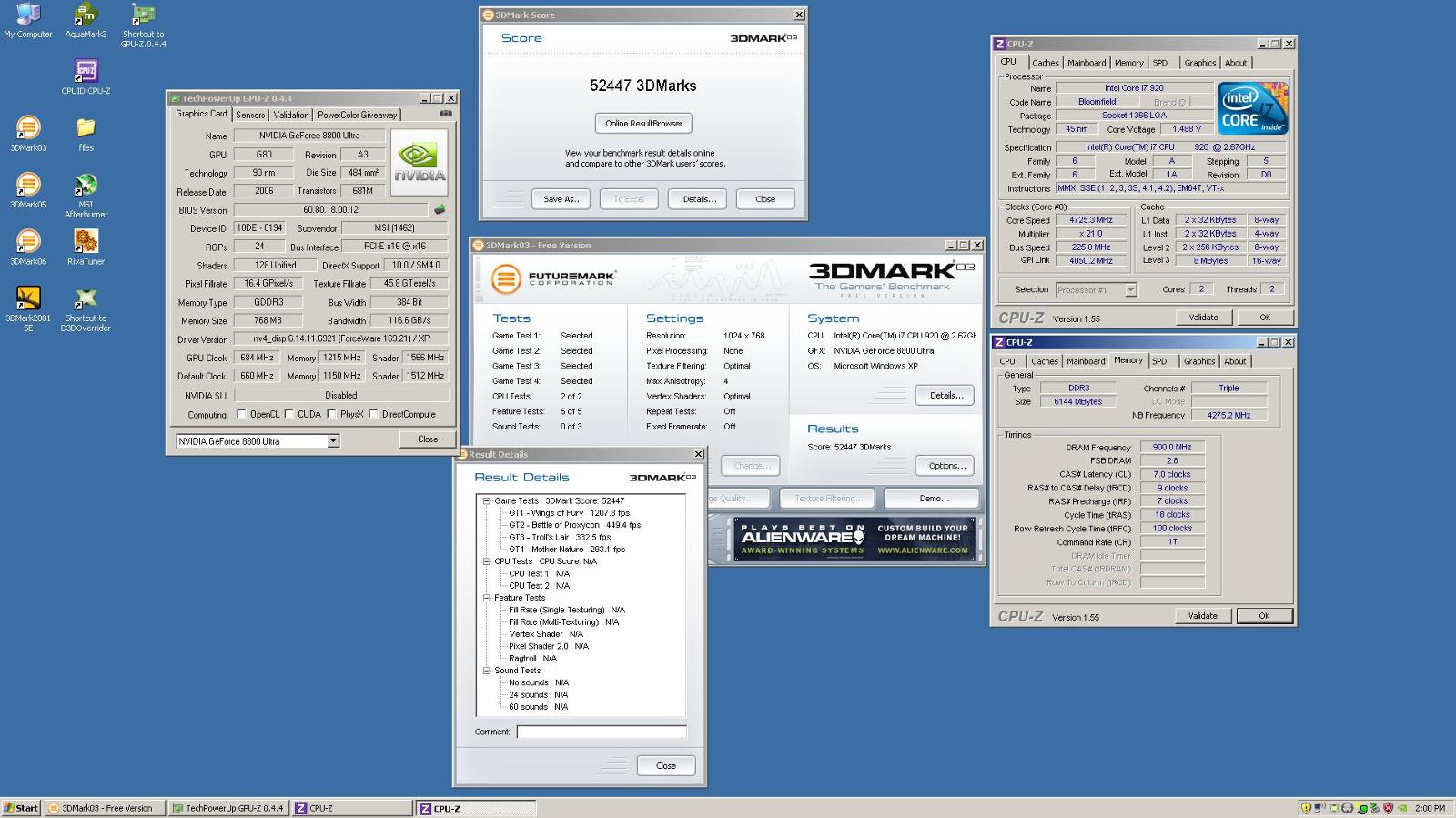The image size is (1456, 818).
Task: Open the NVIDIA GeForce 8800 Ultra dropdown
Action: click(258, 441)
